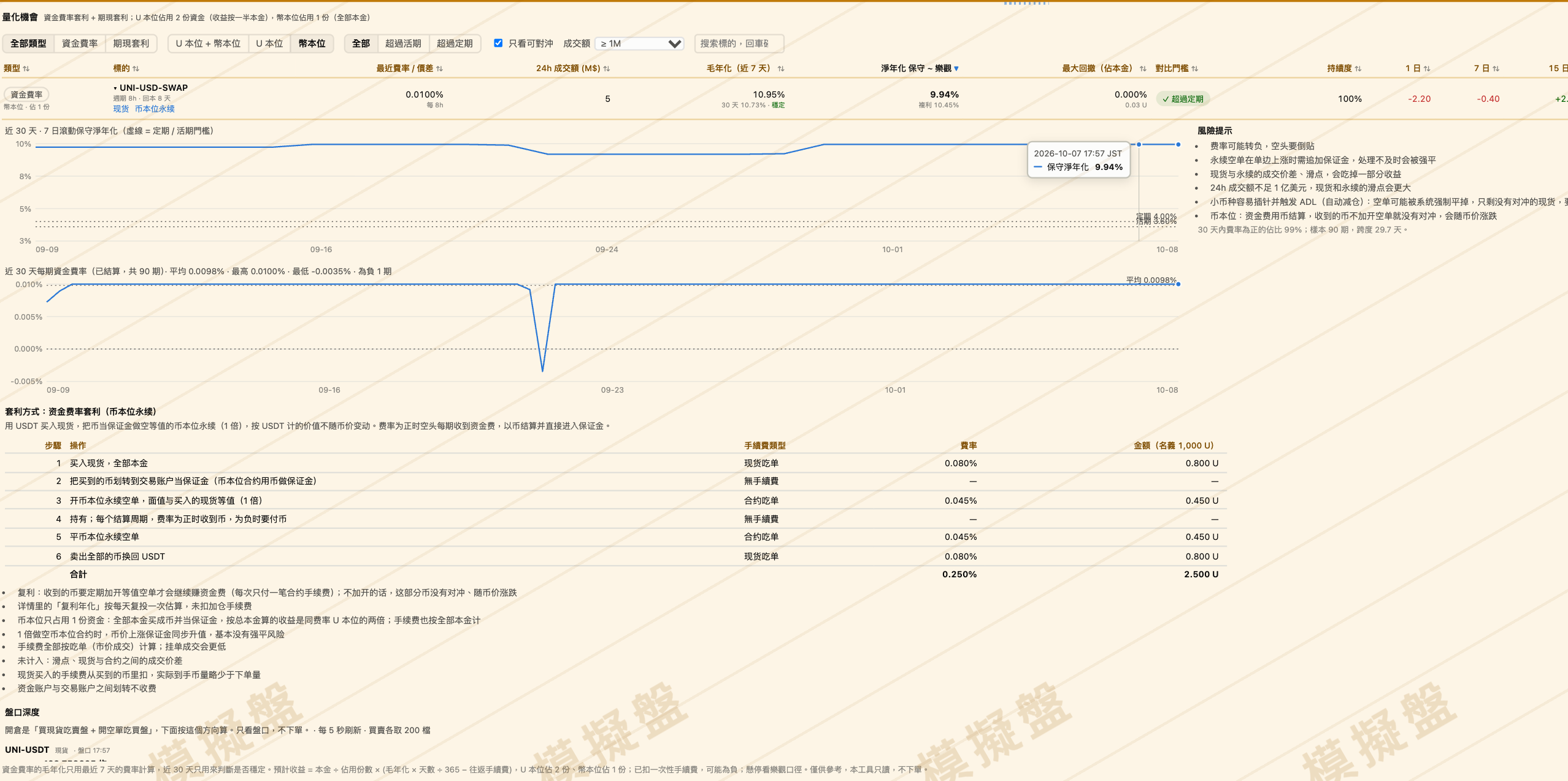This screenshot has width=1568, height=781.
Task: Sort by 最近費率 / 價差 column arrows
Action: click(x=439, y=69)
